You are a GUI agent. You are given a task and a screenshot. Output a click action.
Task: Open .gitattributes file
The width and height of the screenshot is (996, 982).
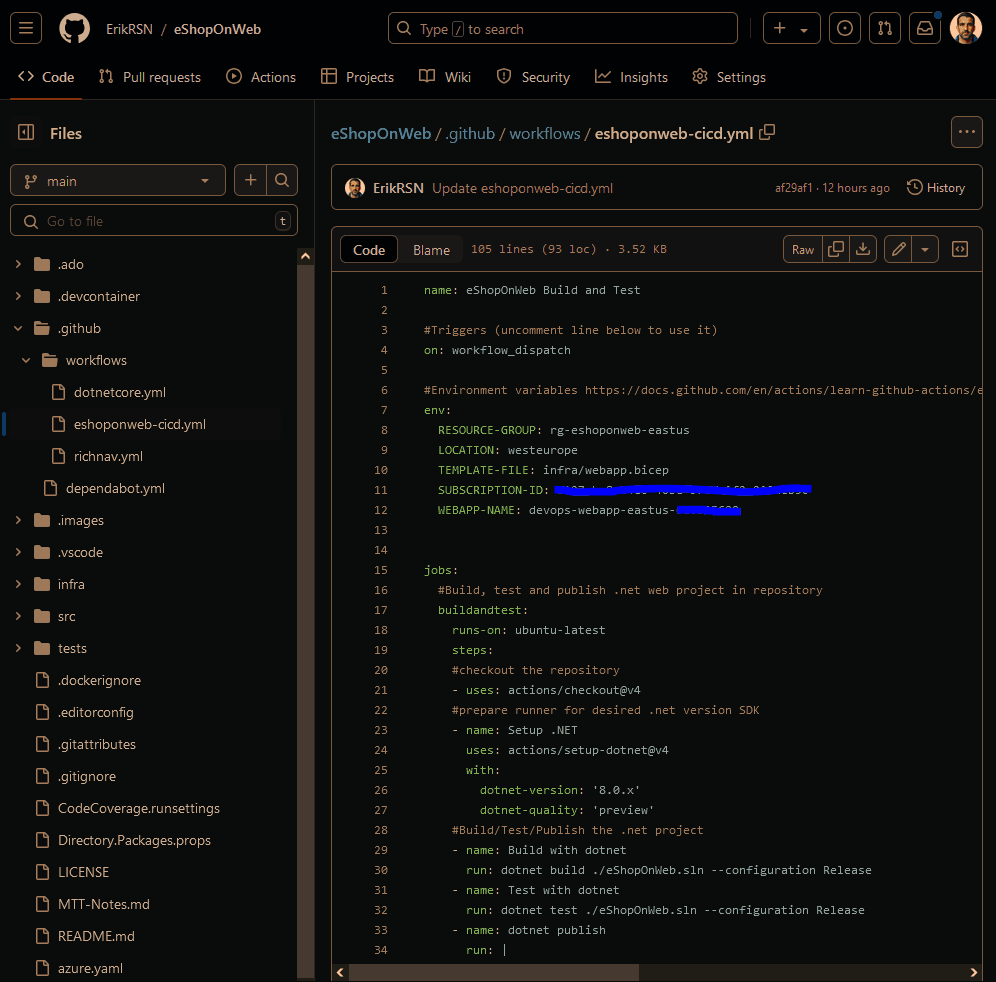(x=97, y=744)
